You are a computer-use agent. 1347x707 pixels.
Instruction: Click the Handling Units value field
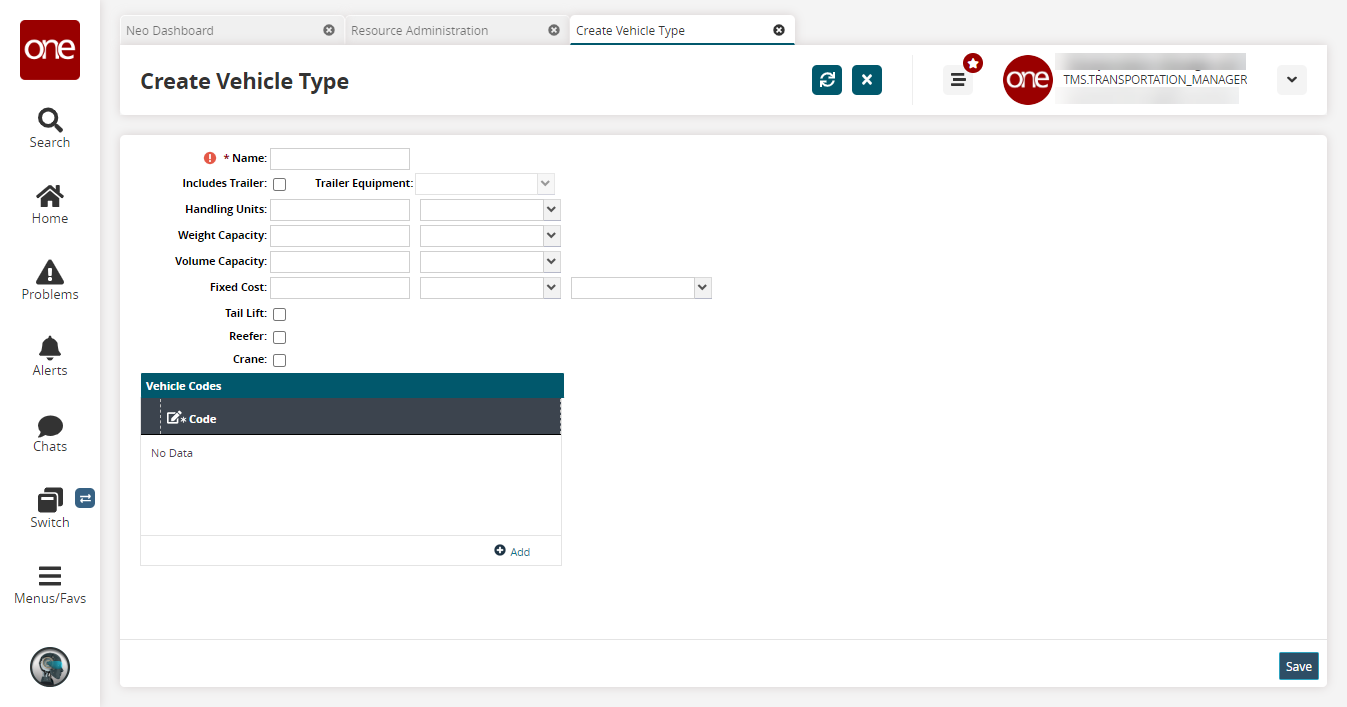pyautogui.click(x=340, y=210)
